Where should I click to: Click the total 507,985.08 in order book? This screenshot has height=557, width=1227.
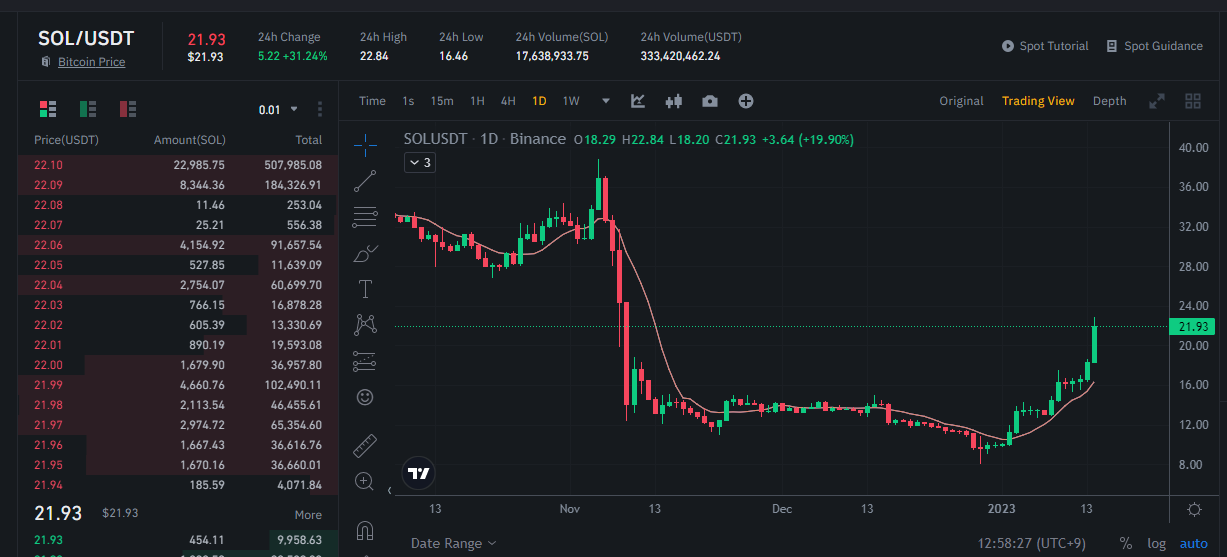point(293,164)
